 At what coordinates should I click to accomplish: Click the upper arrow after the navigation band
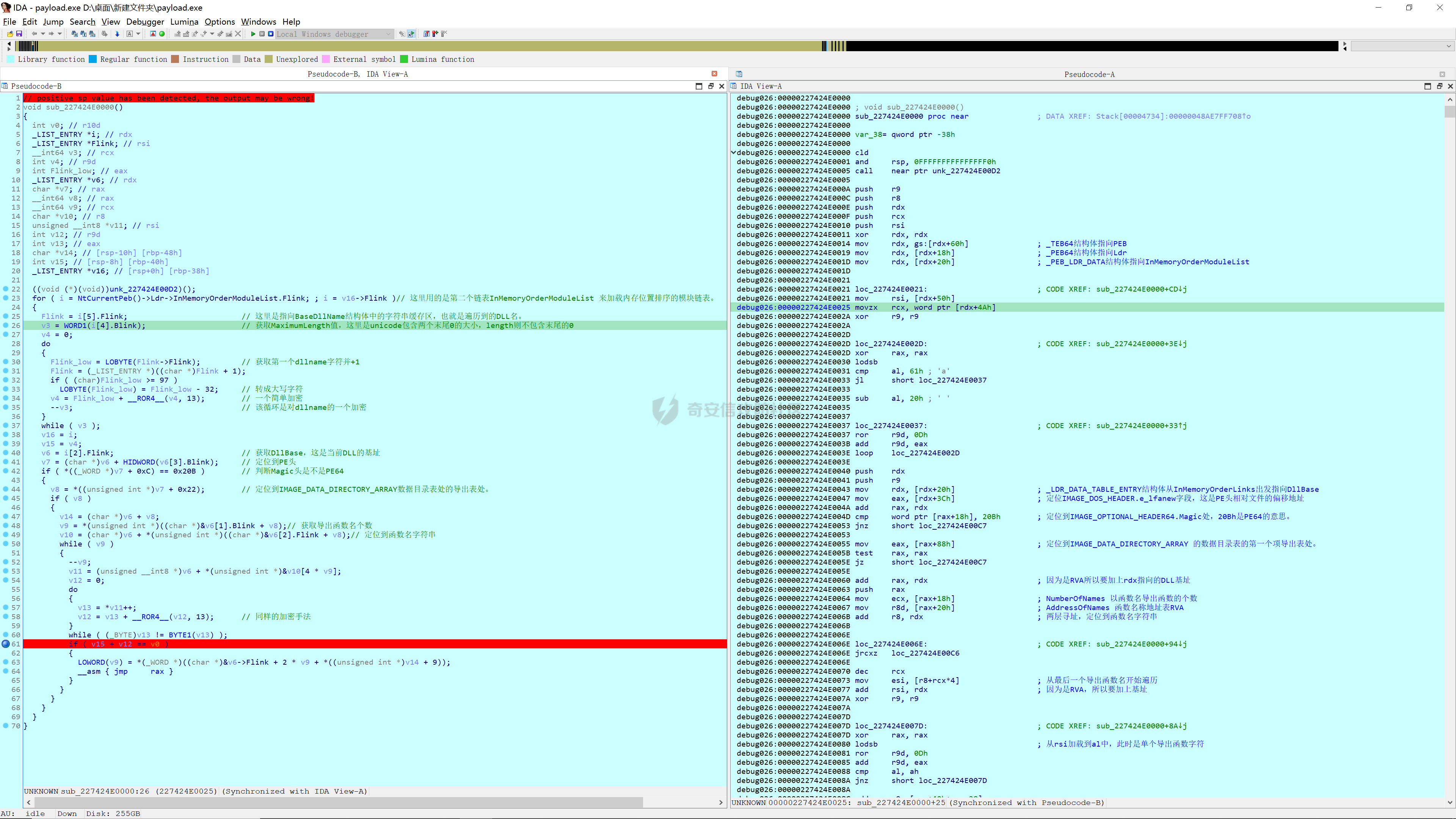click(1345, 44)
